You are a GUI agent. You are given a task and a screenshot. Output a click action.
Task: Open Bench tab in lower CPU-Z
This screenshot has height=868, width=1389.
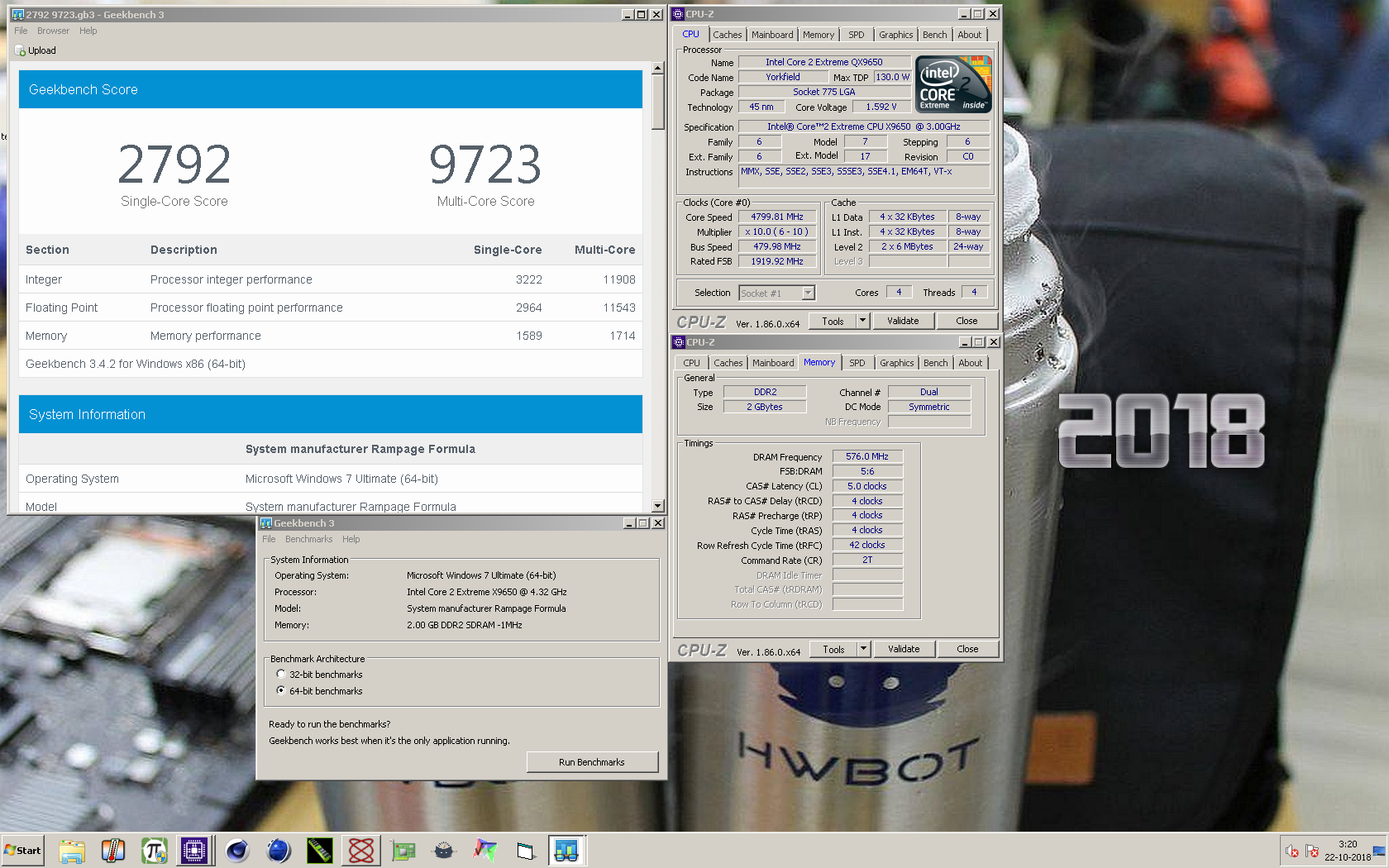(x=936, y=363)
